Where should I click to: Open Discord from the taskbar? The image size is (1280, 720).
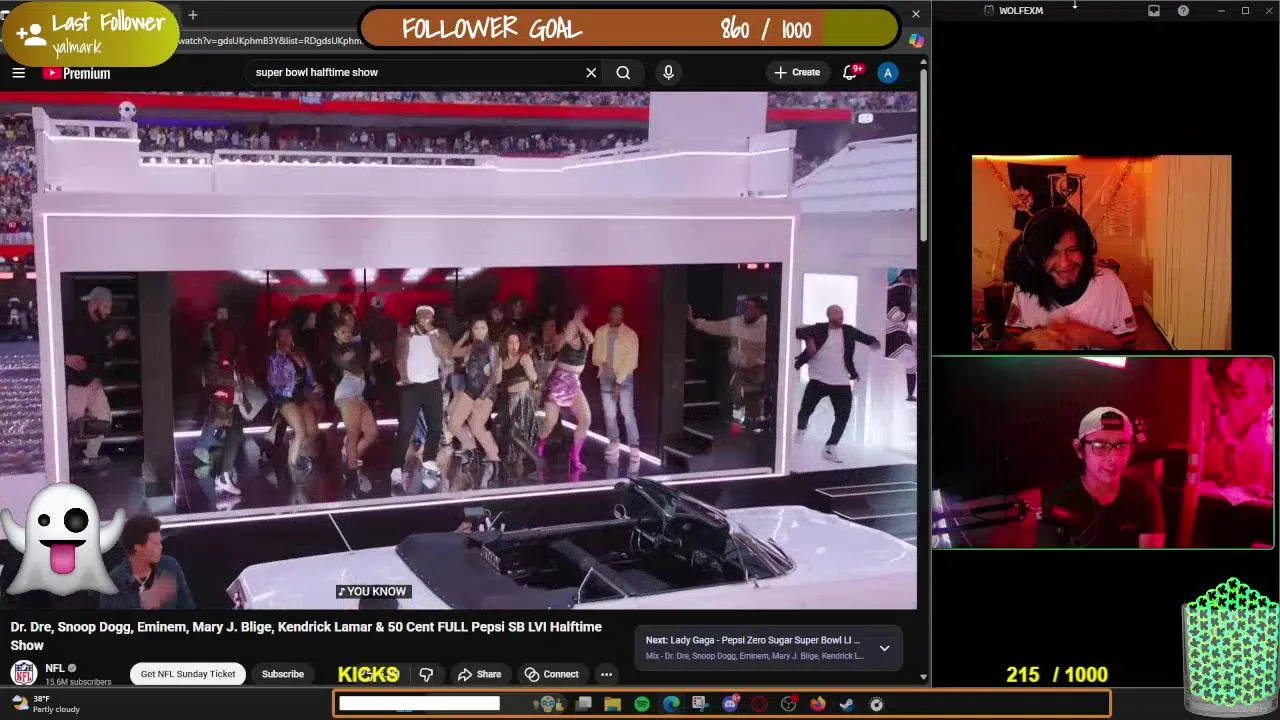730,704
